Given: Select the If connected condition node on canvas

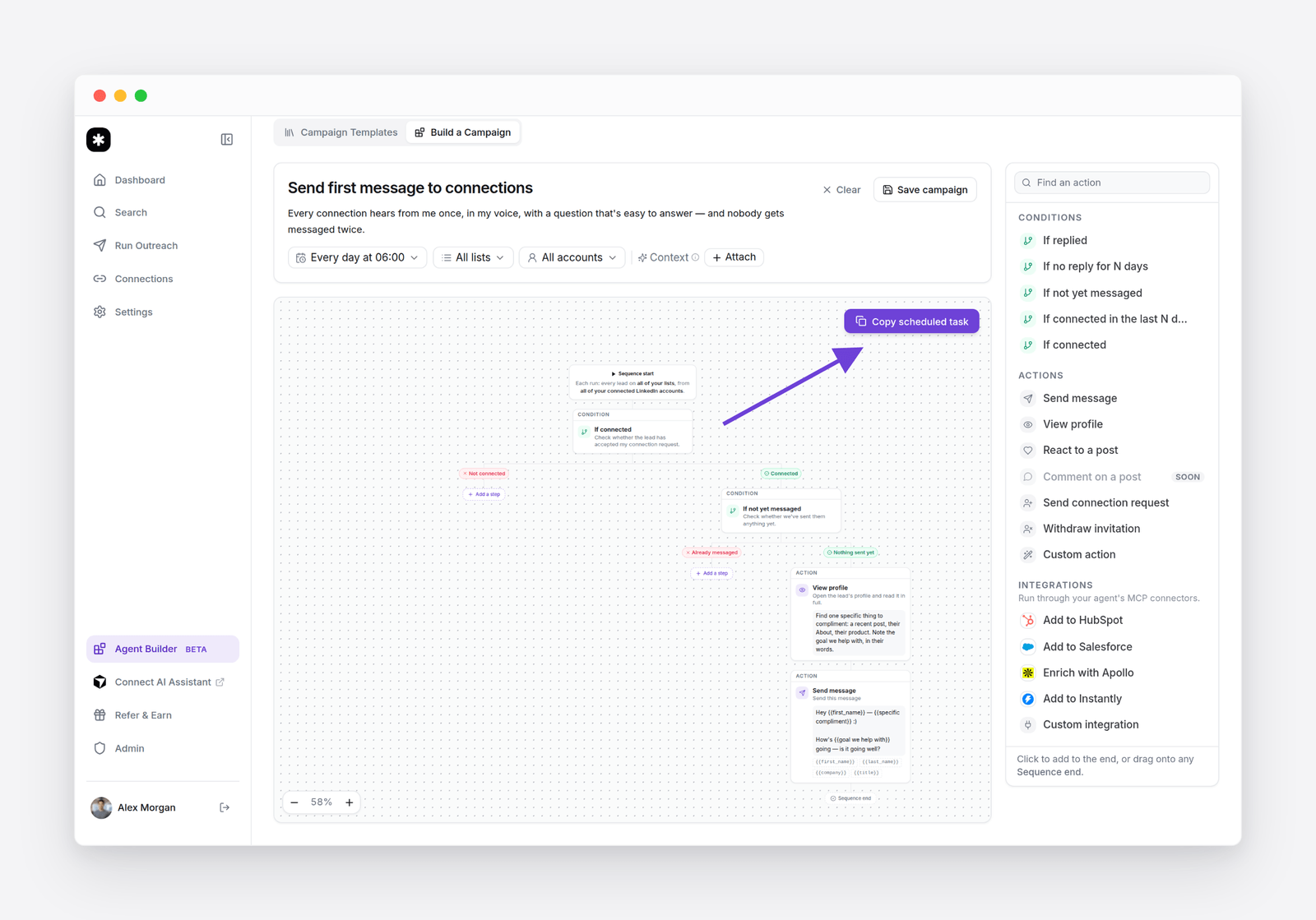Looking at the screenshot, I should pos(633,431).
